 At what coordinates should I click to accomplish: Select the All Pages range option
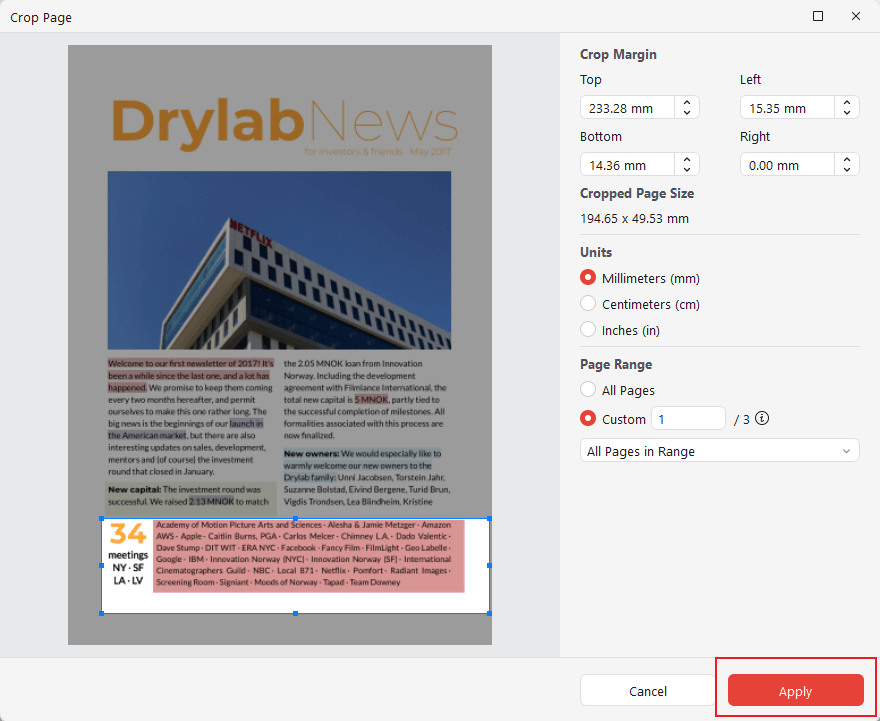[589, 390]
